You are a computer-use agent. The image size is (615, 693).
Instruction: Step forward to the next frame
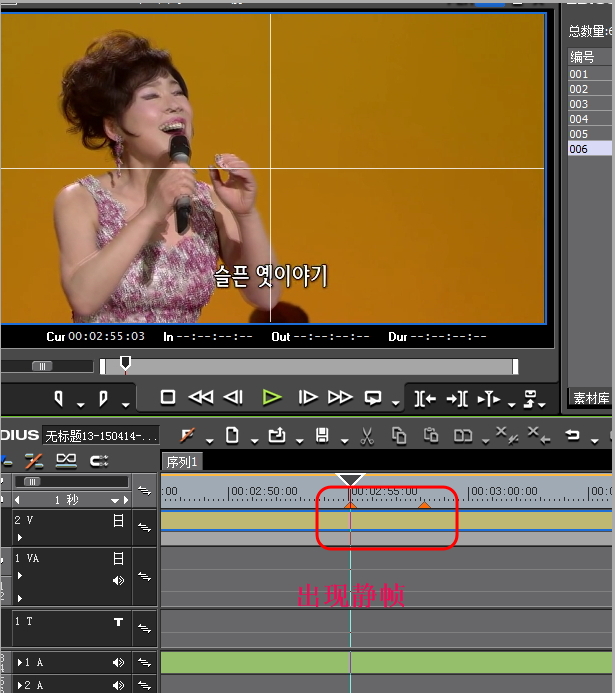308,397
